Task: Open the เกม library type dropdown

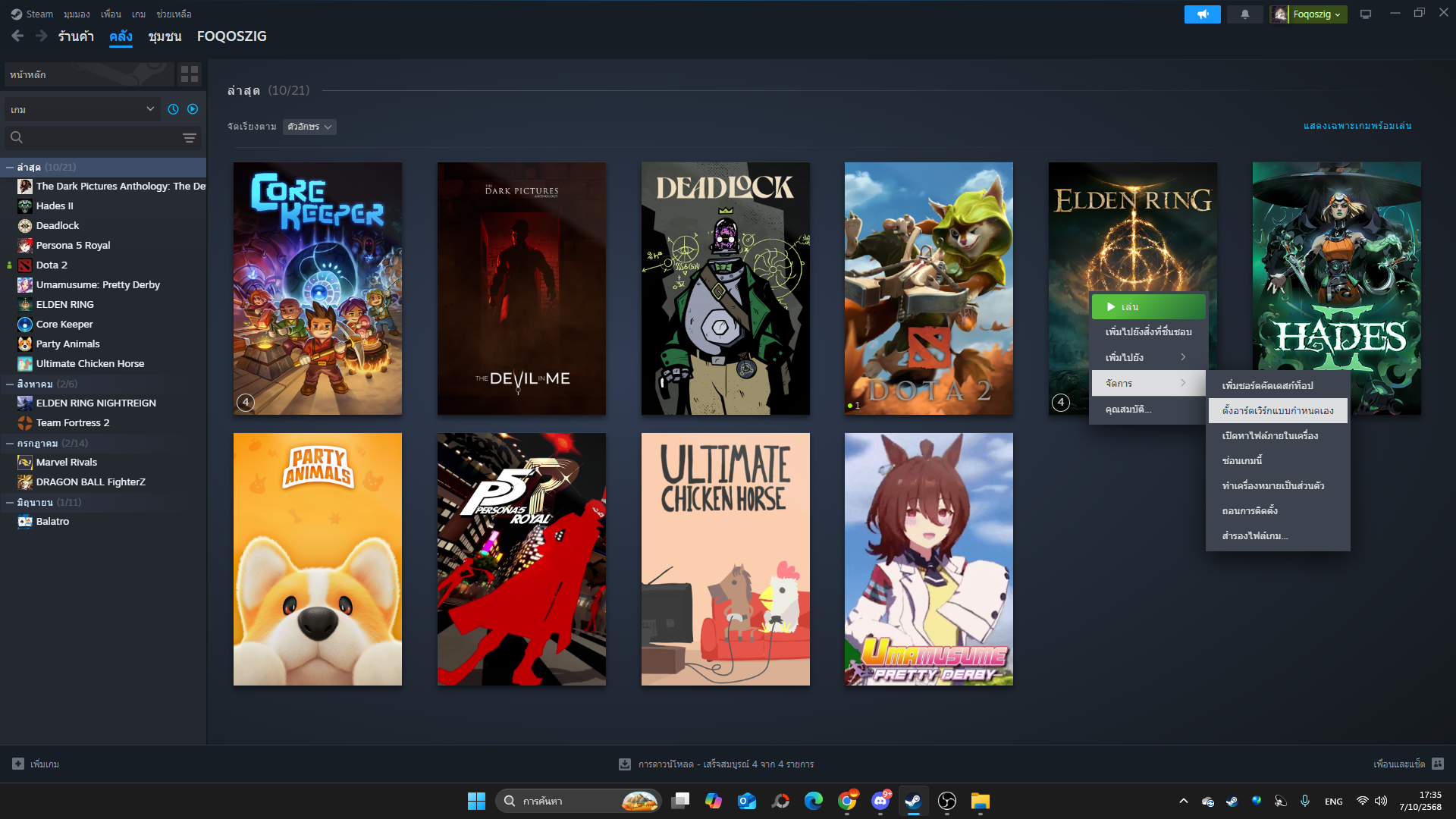Action: point(82,109)
